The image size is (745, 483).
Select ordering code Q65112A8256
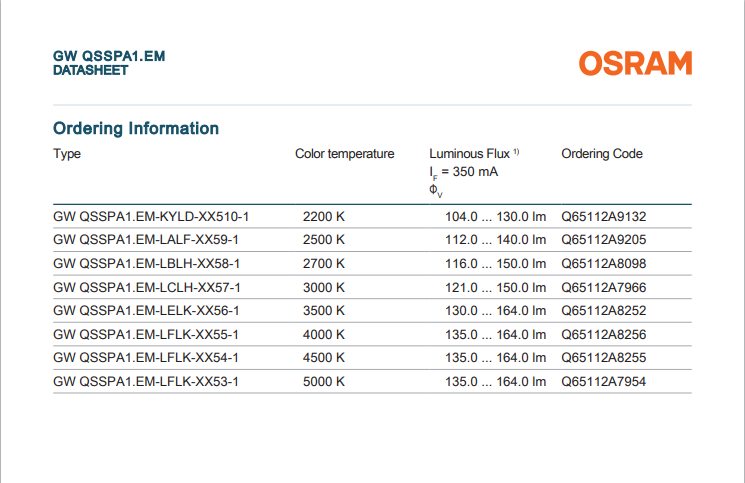point(604,334)
